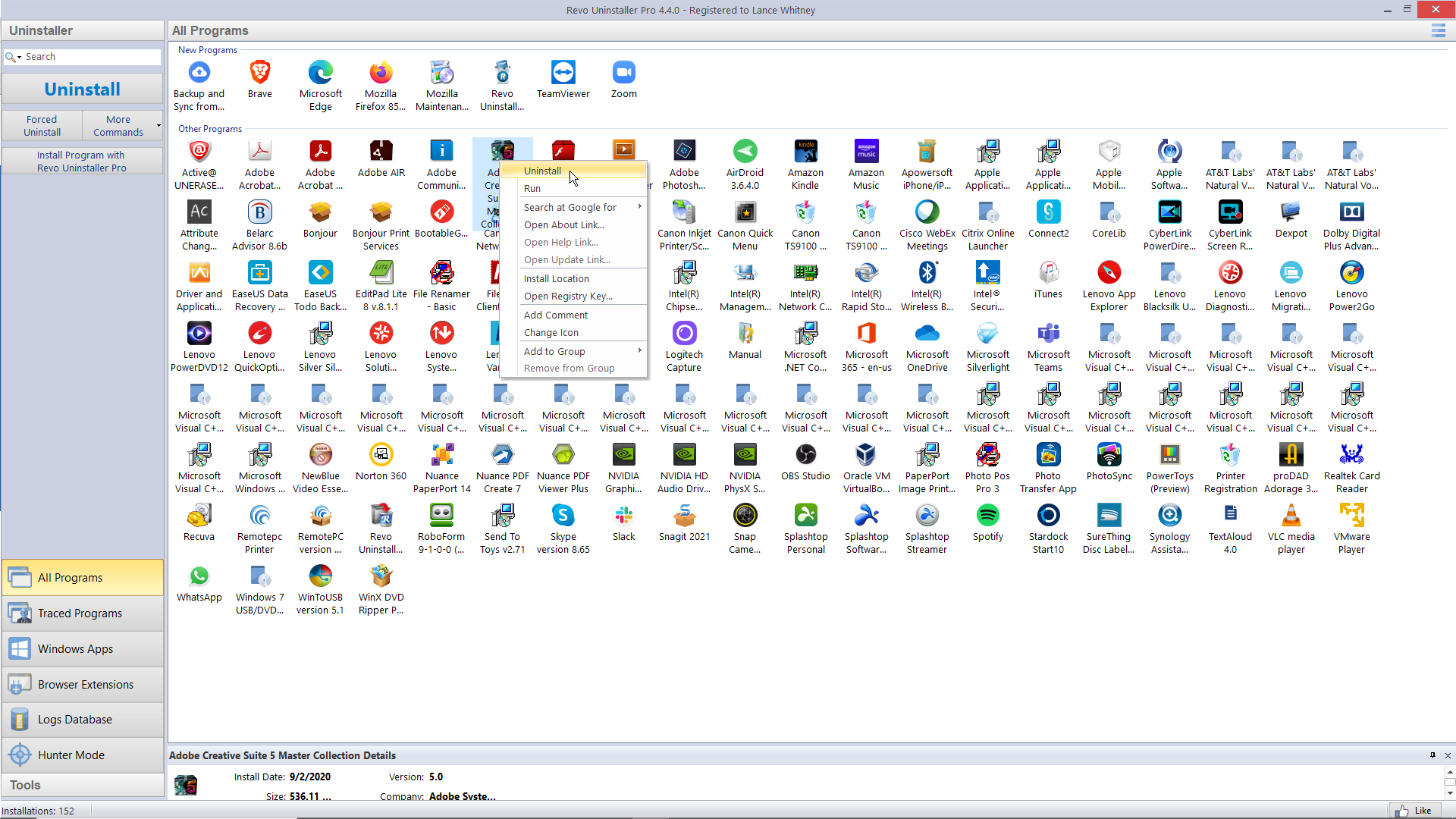Select Search at Google for option
Image resolution: width=1456 pixels, height=819 pixels.
pos(570,207)
